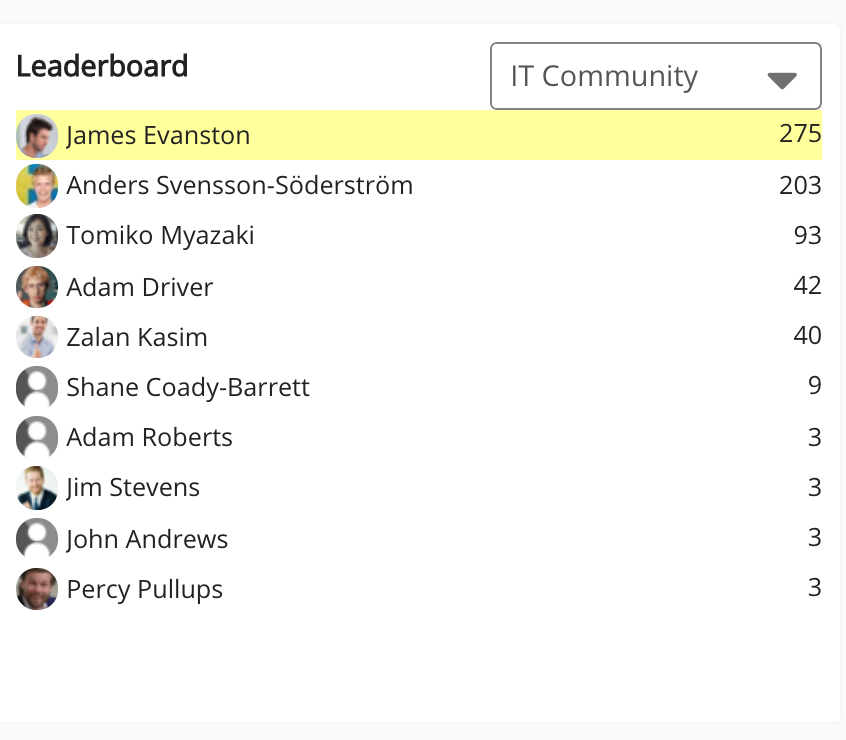Click Percy Pullups' avatar picture

click(x=37, y=589)
